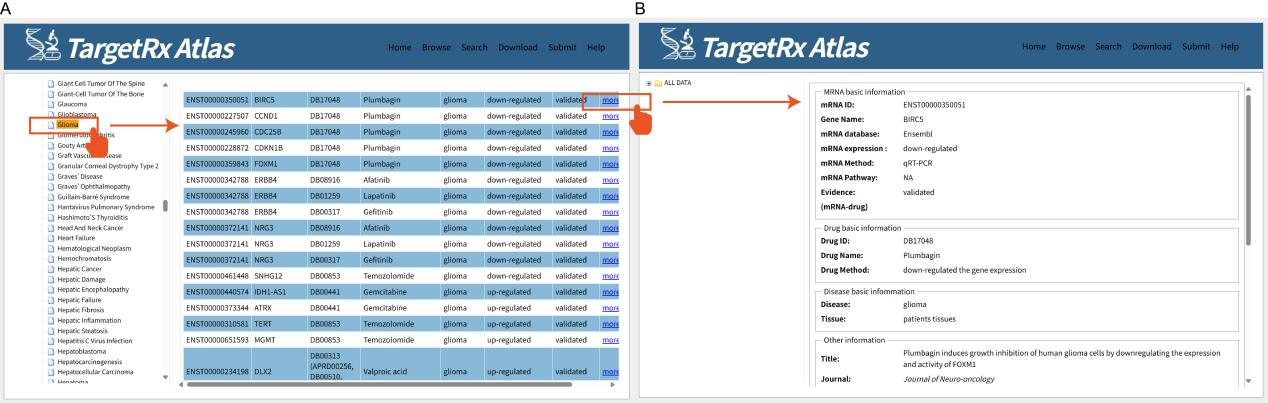Screen dimensions: 1268x403
Task: Open the more link for BIRC5 row
Action: point(610,100)
